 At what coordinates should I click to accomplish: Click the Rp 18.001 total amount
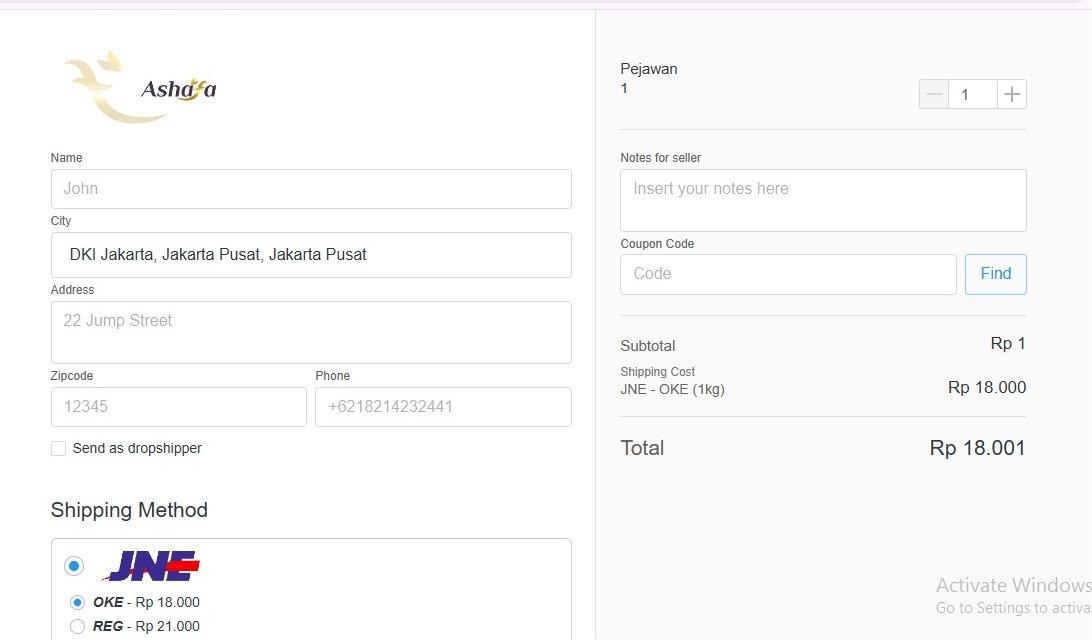[977, 448]
